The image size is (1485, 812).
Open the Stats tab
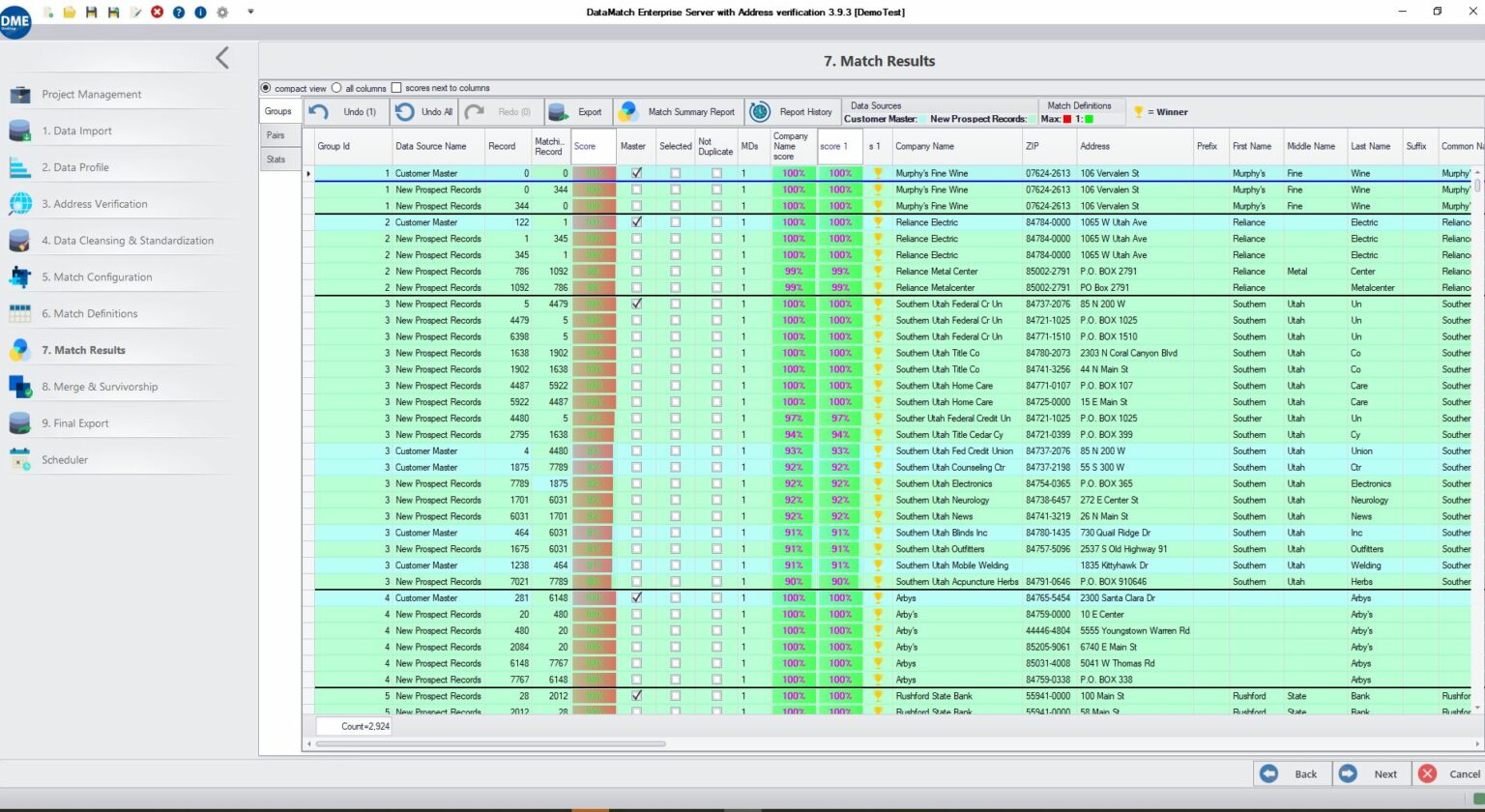[277, 159]
